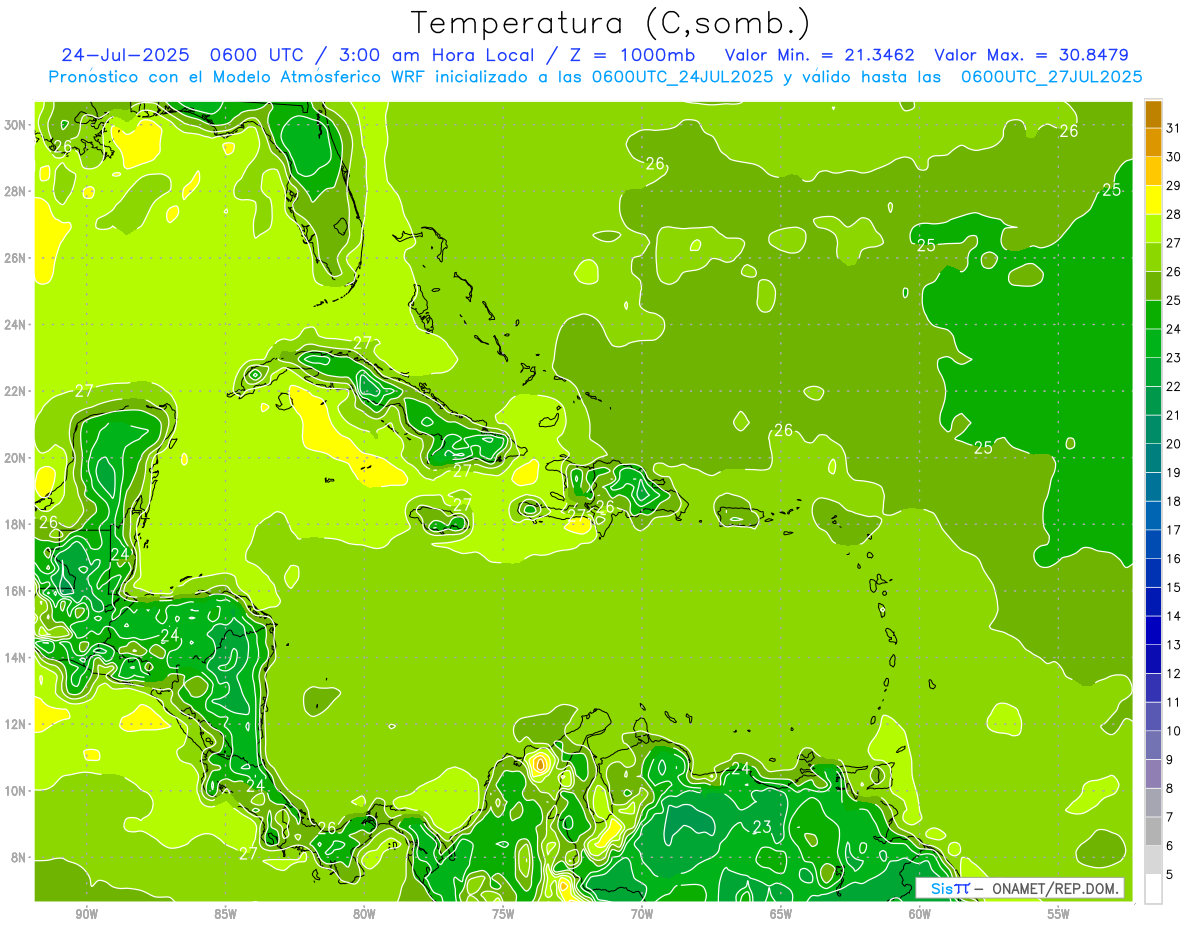Click the value 5 on color legend
The height and width of the screenshot is (927, 1200).
click(x=1170, y=874)
